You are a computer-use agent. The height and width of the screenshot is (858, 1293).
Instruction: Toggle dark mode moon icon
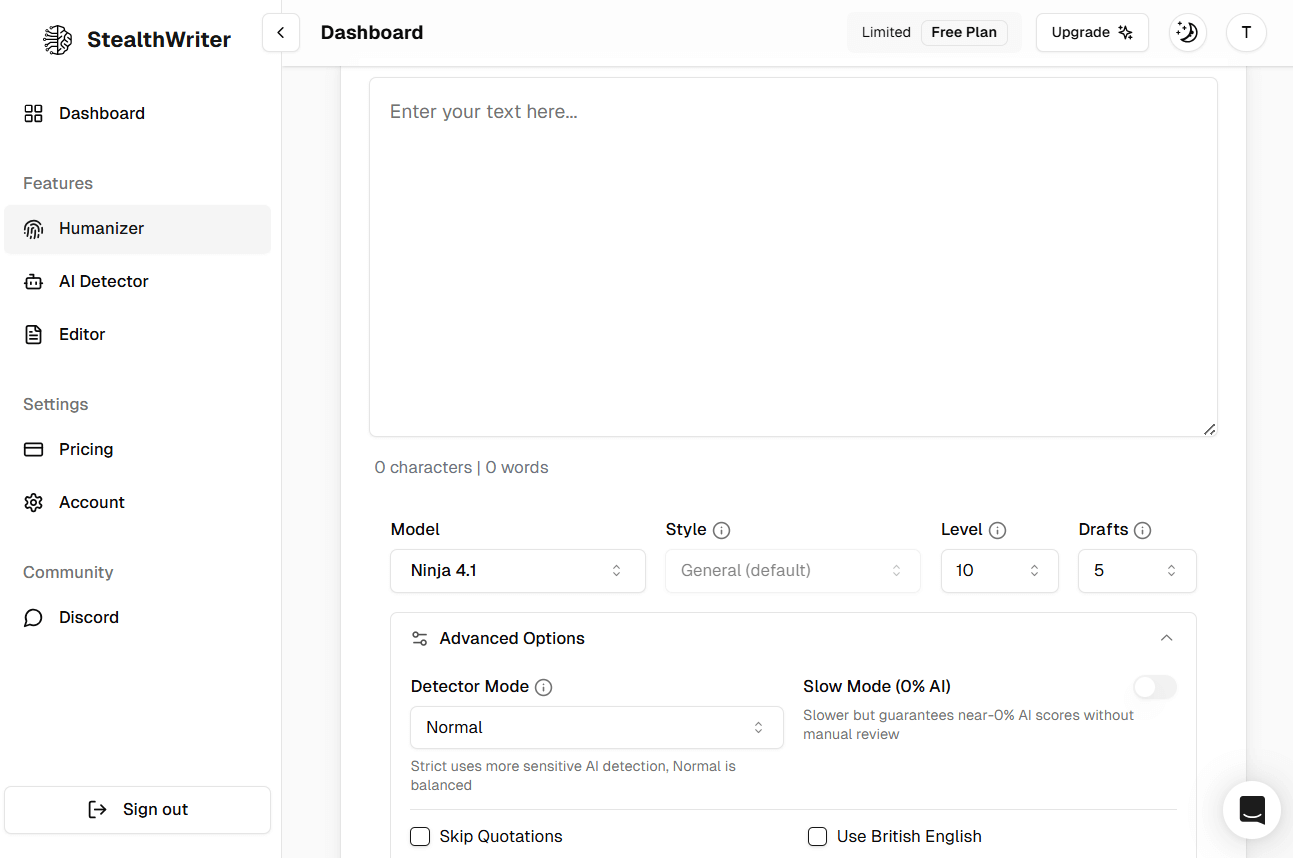pyautogui.click(x=1187, y=32)
